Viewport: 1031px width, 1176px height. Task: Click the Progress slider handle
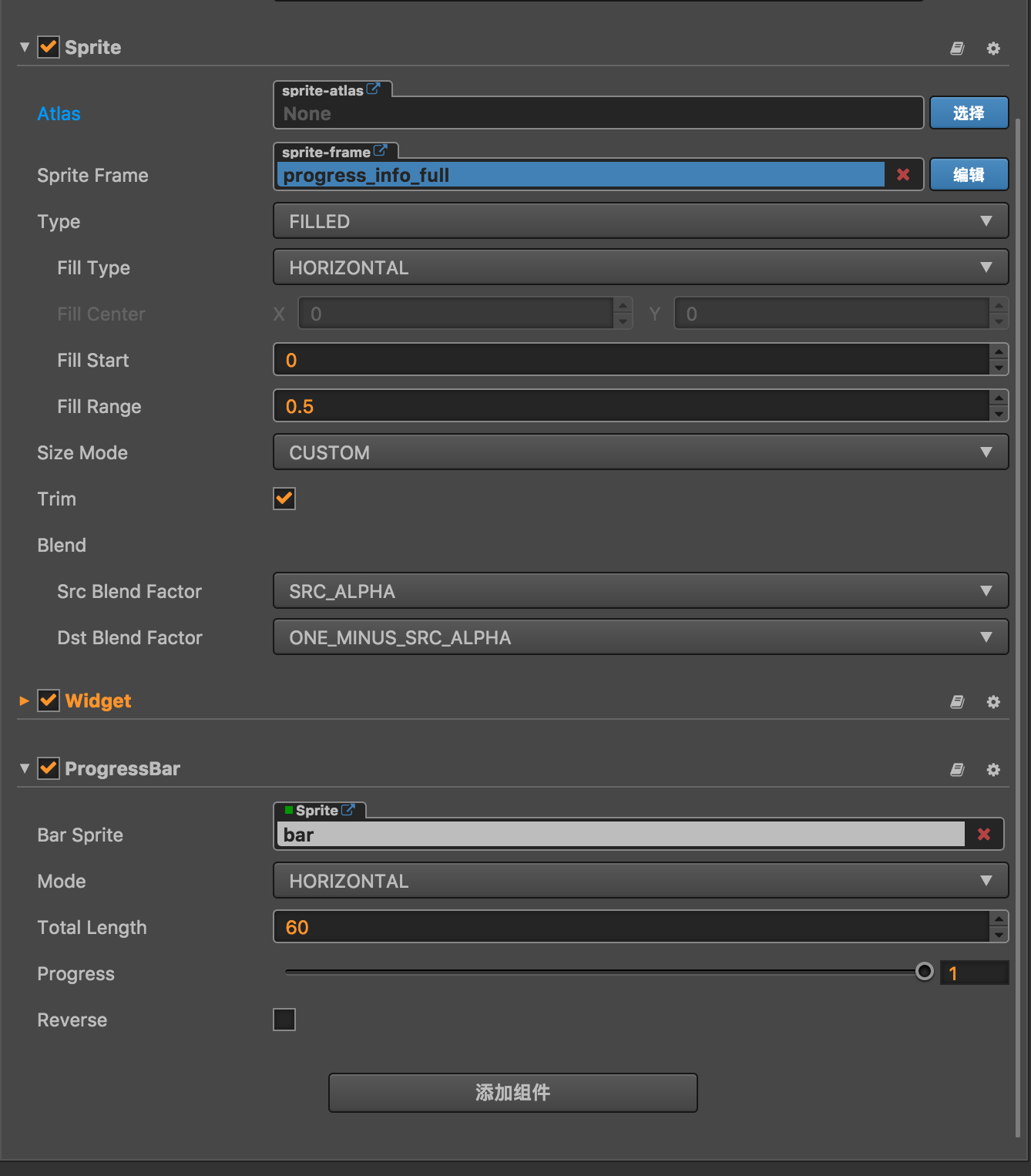pos(925,972)
